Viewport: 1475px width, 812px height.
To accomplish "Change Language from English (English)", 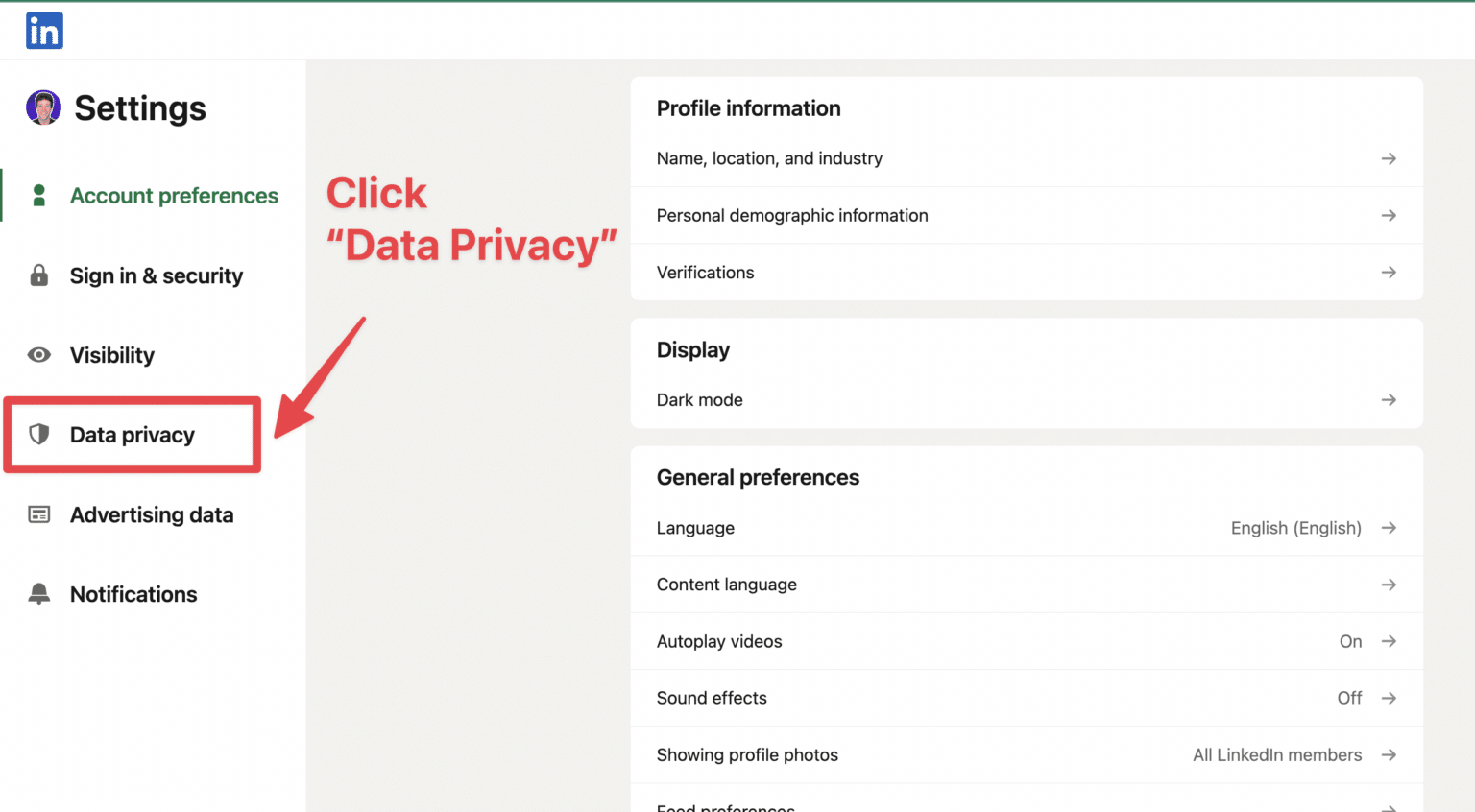I will (x=1295, y=528).
